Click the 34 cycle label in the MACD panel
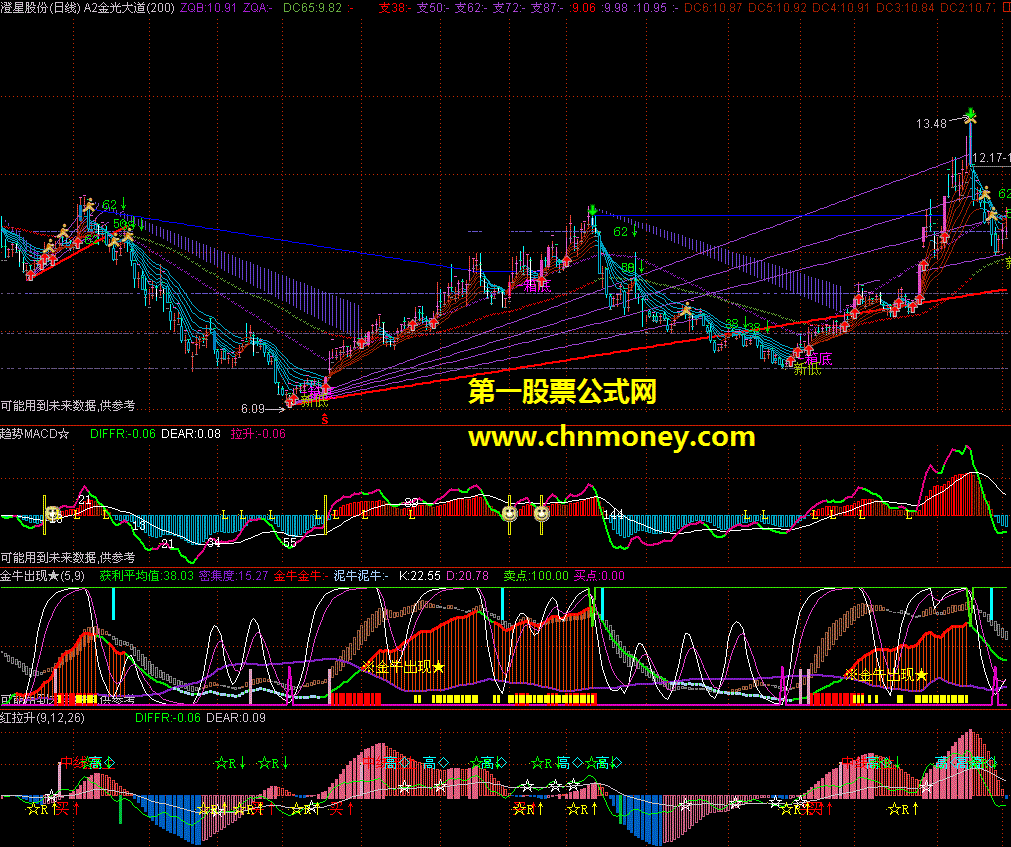The width and height of the screenshot is (1011, 847). [213, 543]
